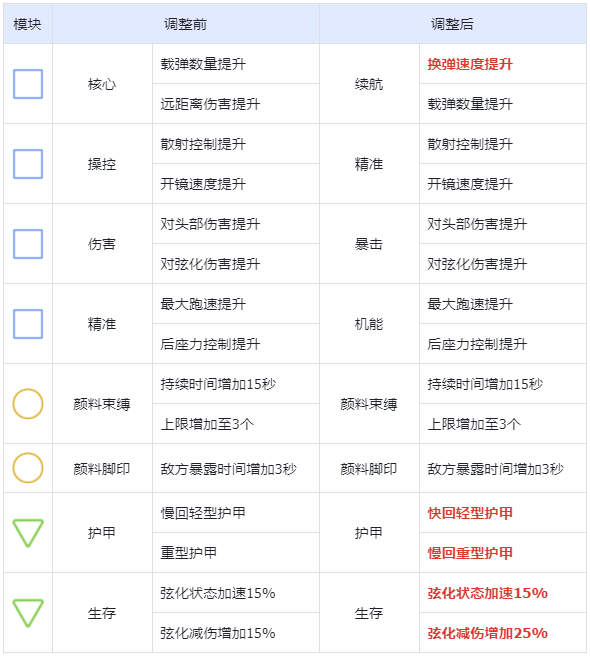Viewport: 590px width, 656px height.
Task: Select the green triangle icon beside 护甲
Action: (28, 533)
